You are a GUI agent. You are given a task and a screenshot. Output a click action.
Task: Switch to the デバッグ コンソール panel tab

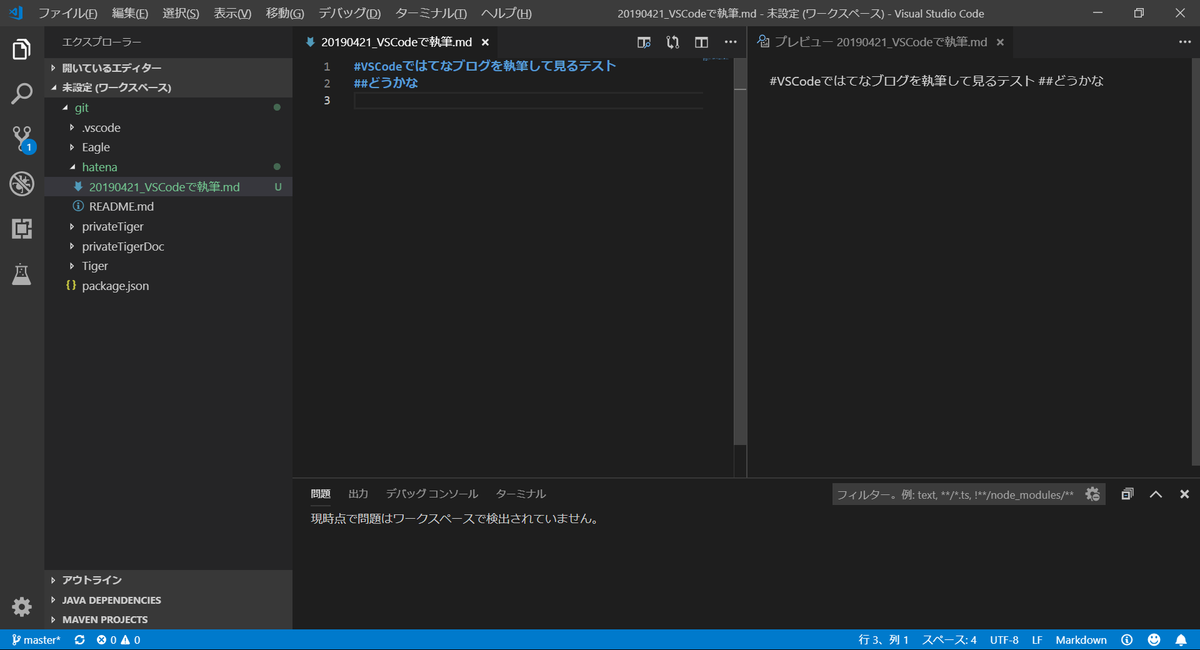pyautogui.click(x=432, y=494)
